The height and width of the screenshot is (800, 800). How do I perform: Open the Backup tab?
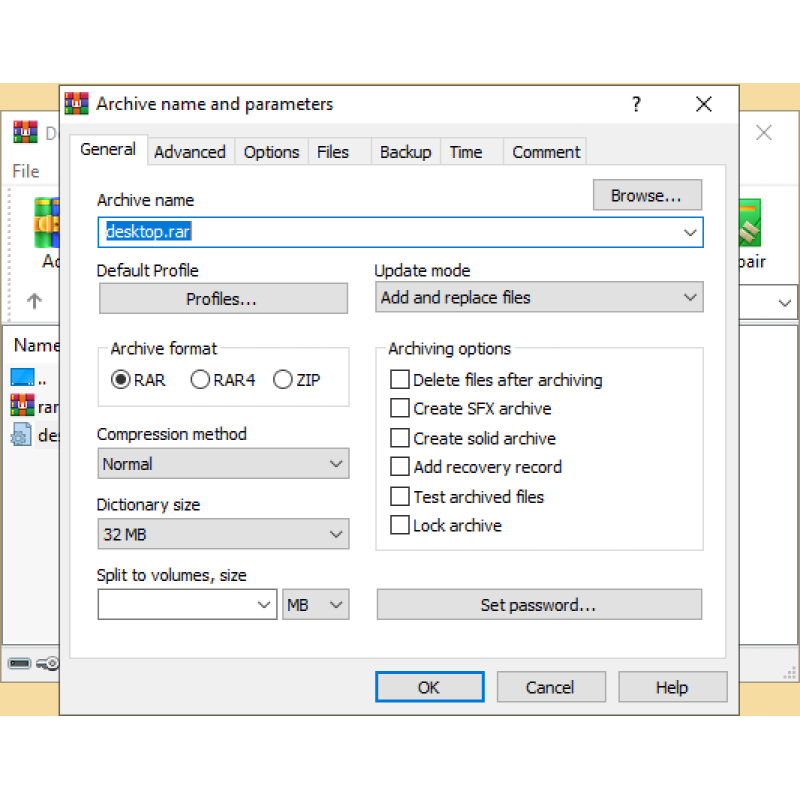[406, 152]
